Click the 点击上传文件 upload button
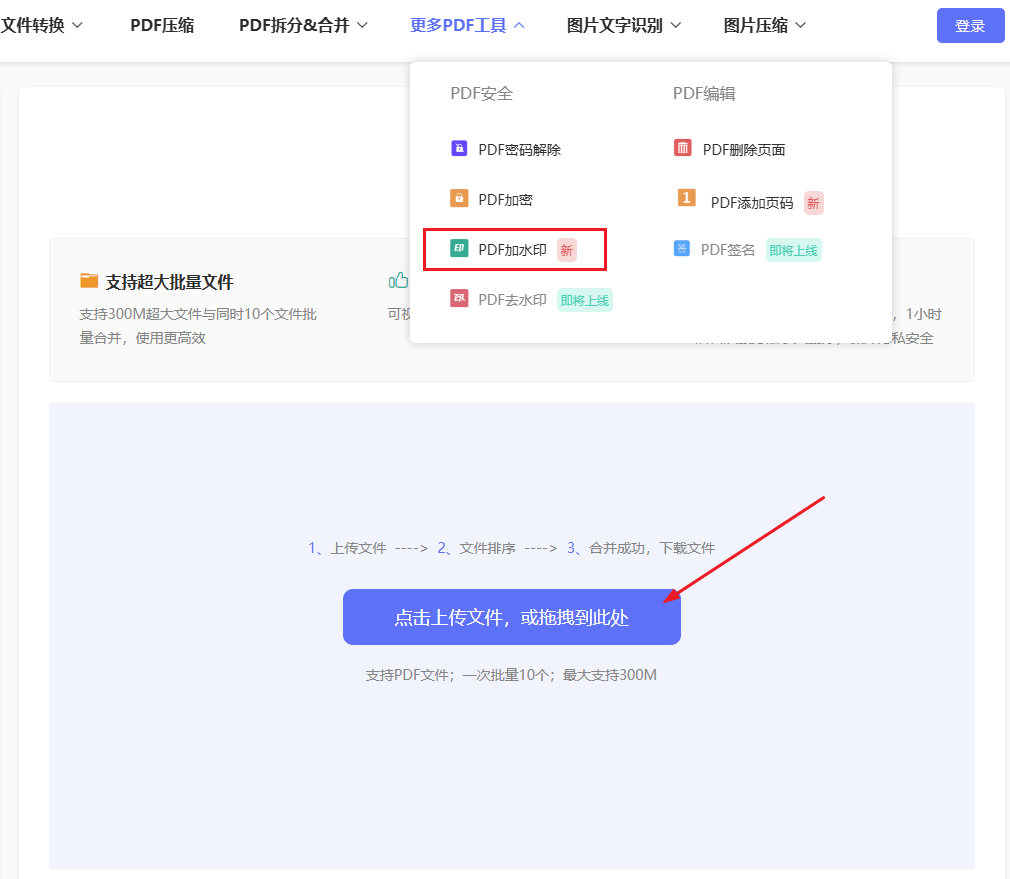The image size is (1010, 879). click(x=511, y=617)
